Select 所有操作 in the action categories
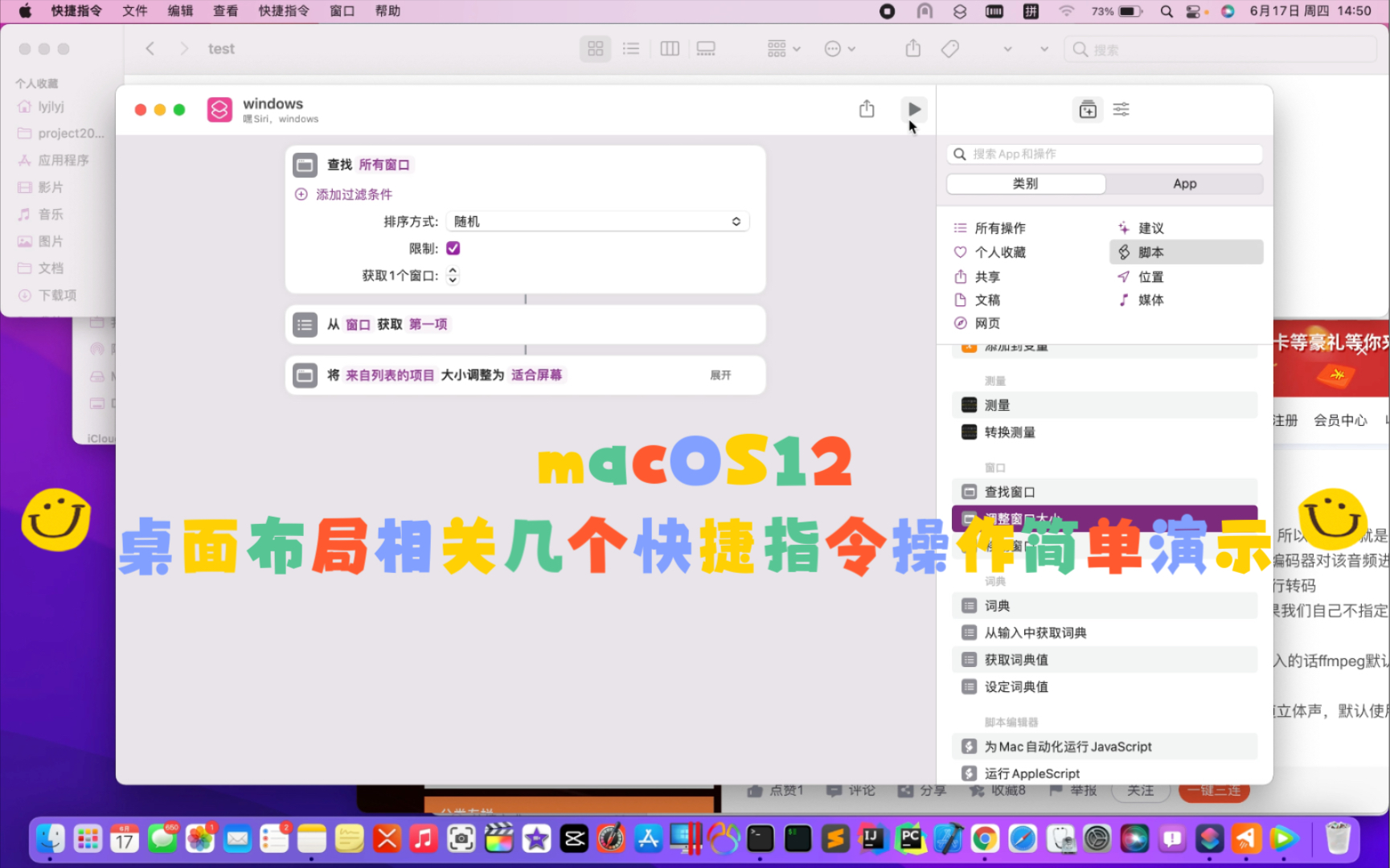 point(1000,227)
